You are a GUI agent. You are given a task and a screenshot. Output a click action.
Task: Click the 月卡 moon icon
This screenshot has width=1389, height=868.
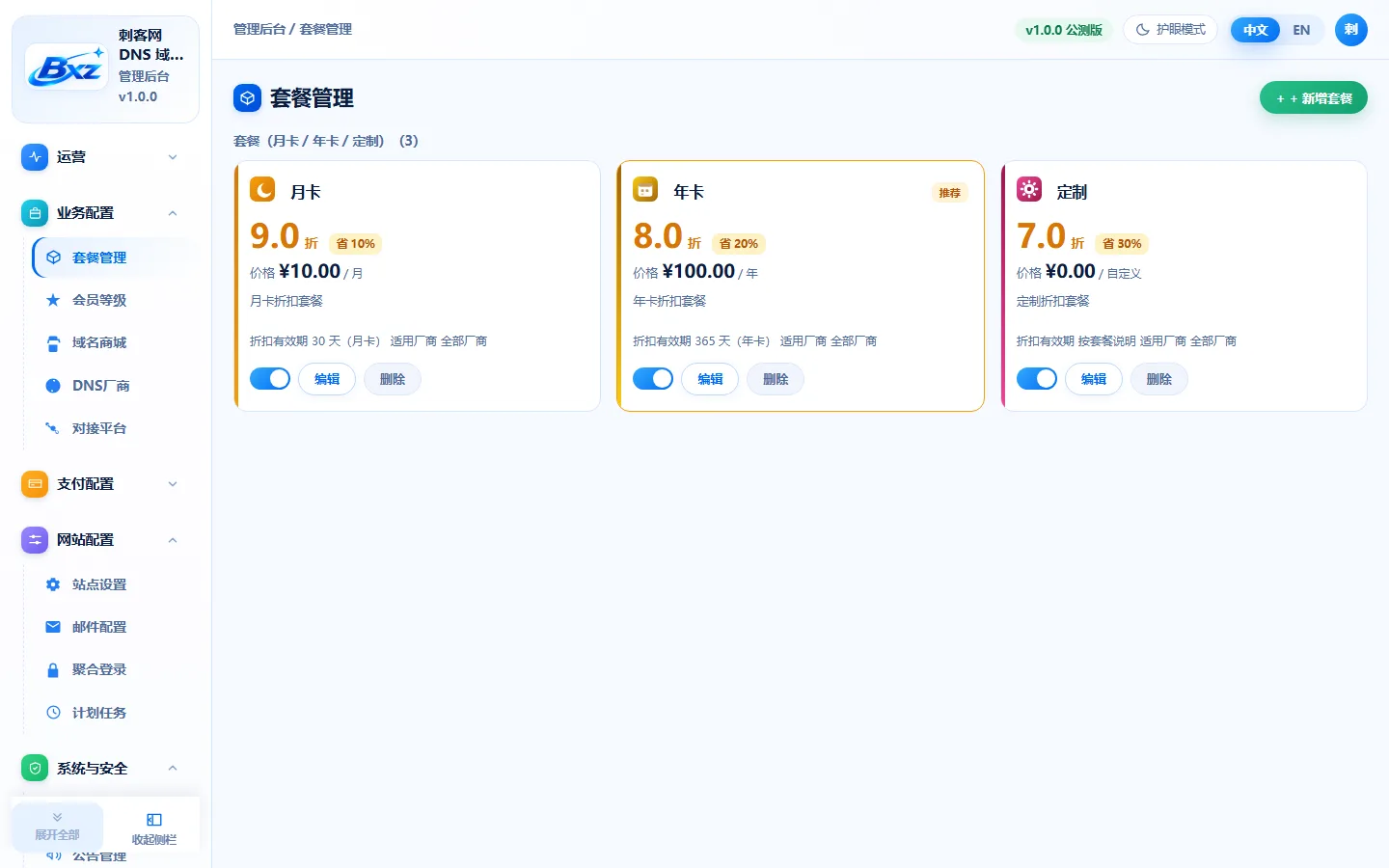pyautogui.click(x=262, y=189)
